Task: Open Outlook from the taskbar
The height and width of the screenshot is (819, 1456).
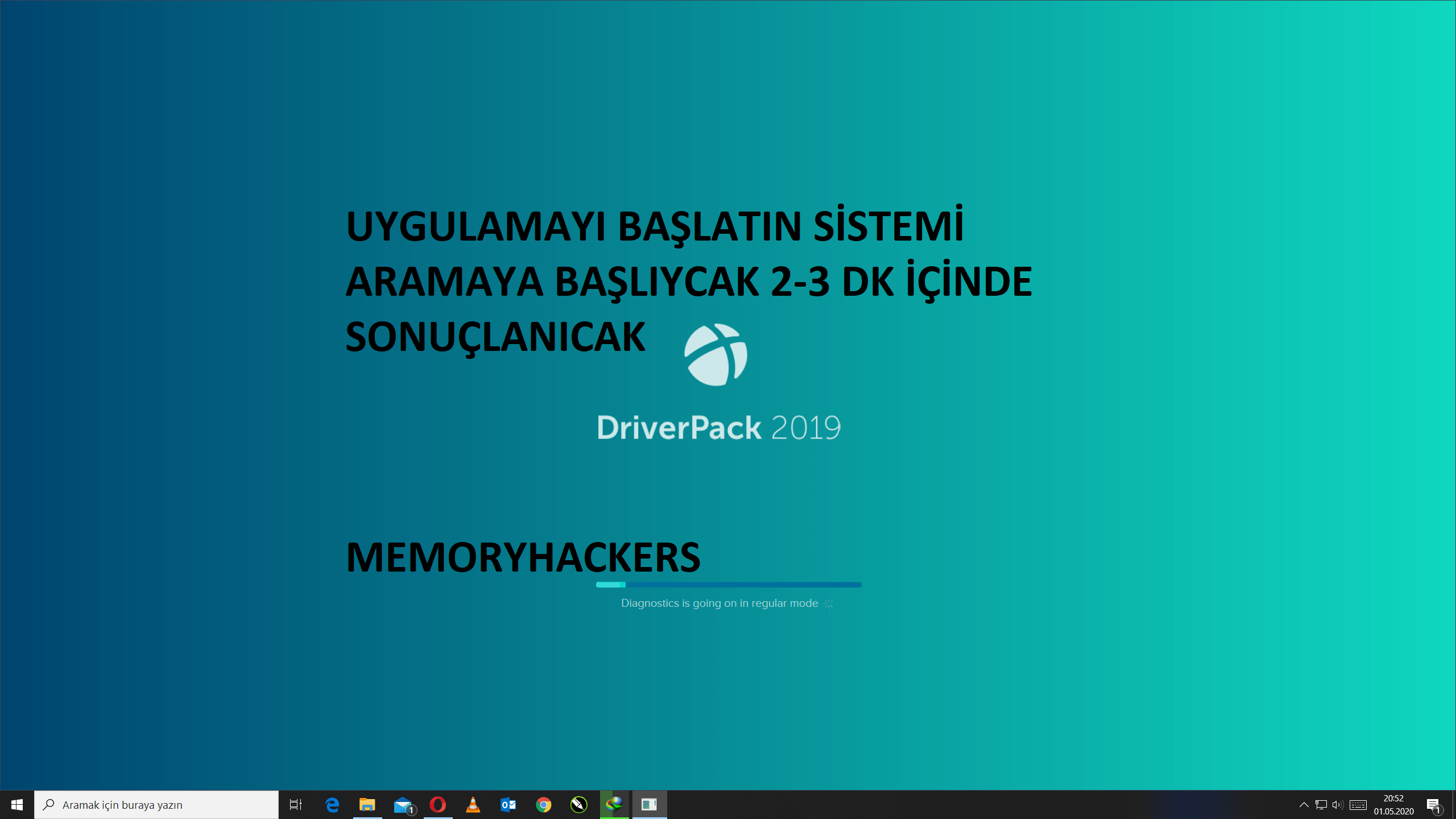Action: tap(508, 805)
